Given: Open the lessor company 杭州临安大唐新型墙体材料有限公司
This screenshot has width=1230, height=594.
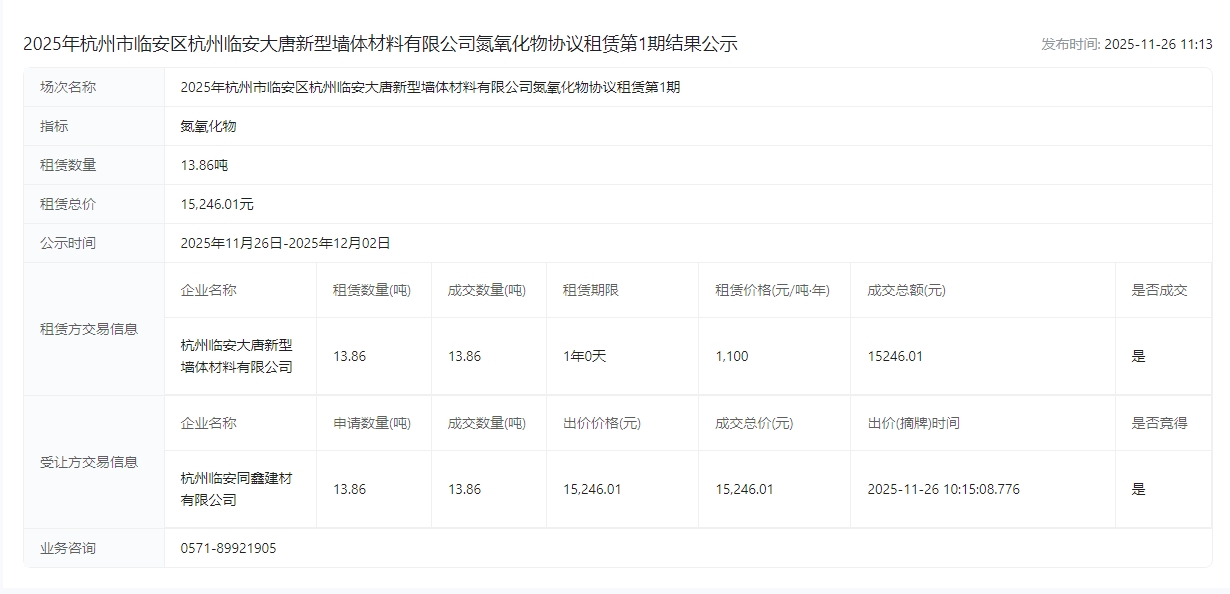Looking at the screenshot, I should (236, 356).
